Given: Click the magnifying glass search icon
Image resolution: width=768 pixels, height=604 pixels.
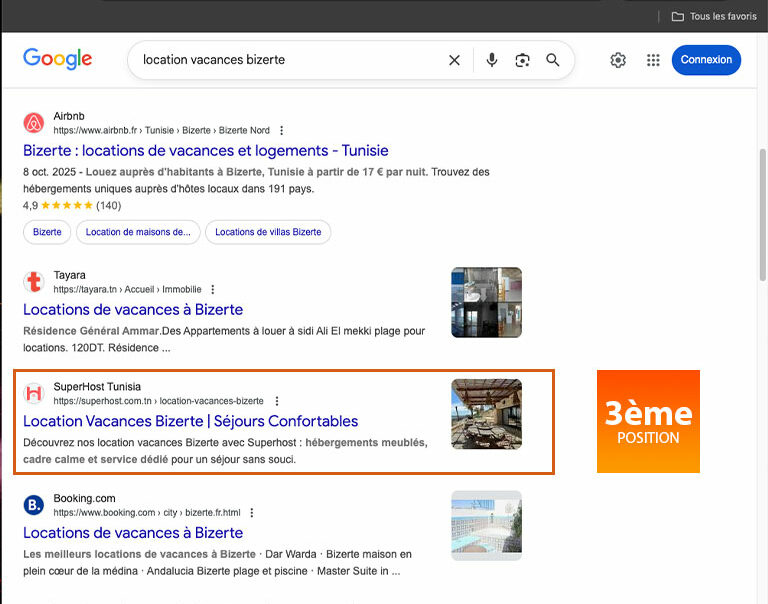Looking at the screenshot, I should pos(553,60).
